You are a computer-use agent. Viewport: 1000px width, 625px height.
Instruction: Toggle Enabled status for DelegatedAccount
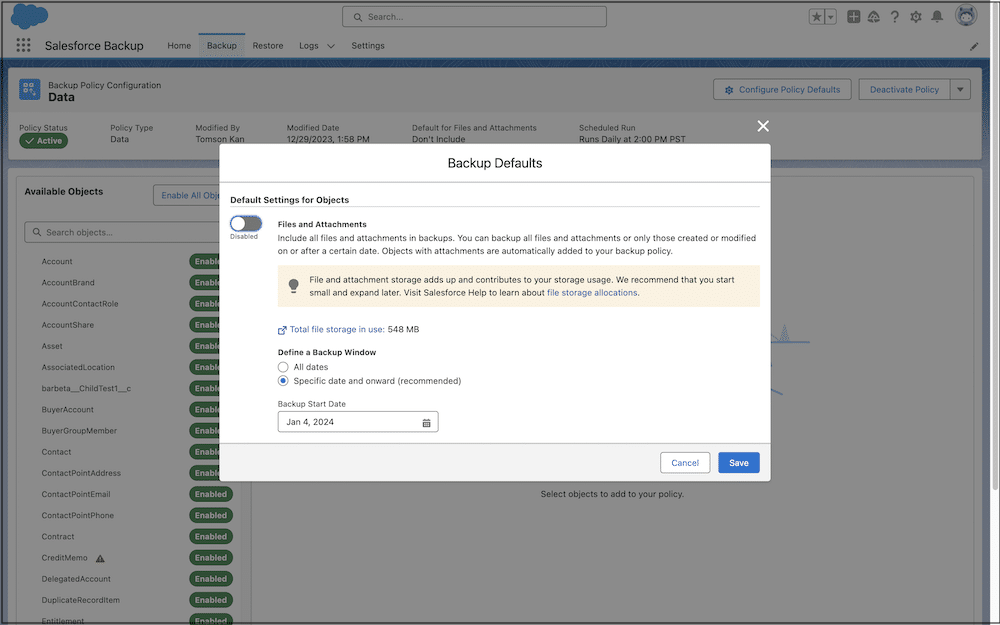[x=211, y=578]
